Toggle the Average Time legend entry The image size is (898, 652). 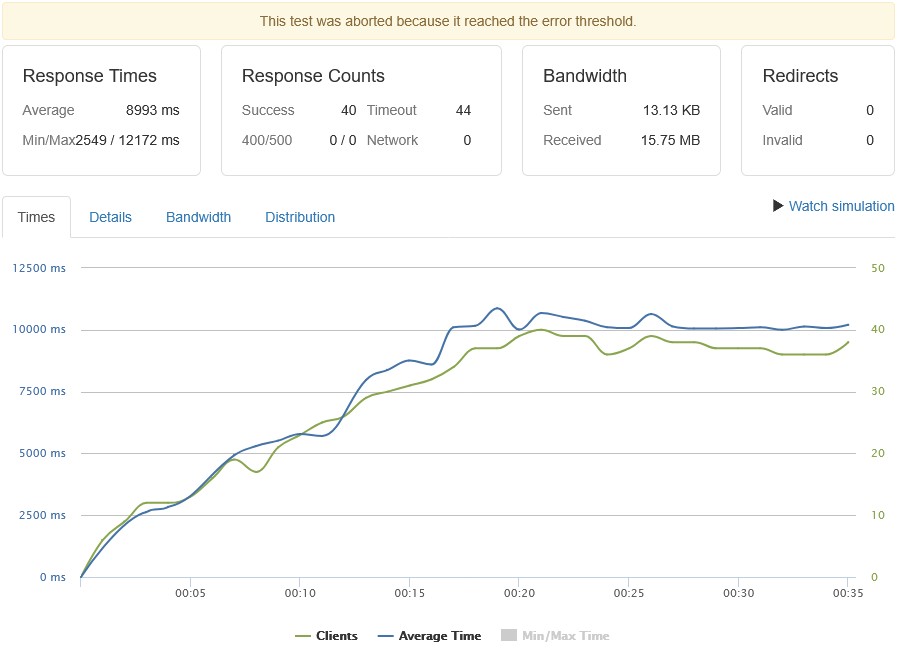439,635
